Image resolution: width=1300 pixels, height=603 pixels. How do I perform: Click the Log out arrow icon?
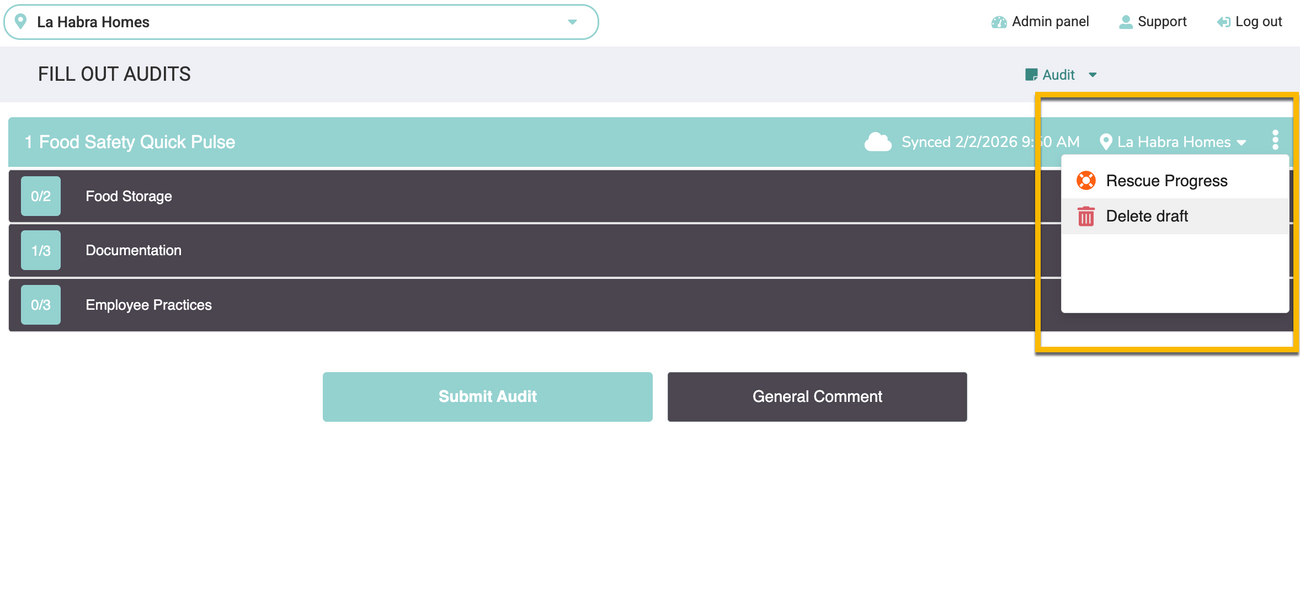1223,22
